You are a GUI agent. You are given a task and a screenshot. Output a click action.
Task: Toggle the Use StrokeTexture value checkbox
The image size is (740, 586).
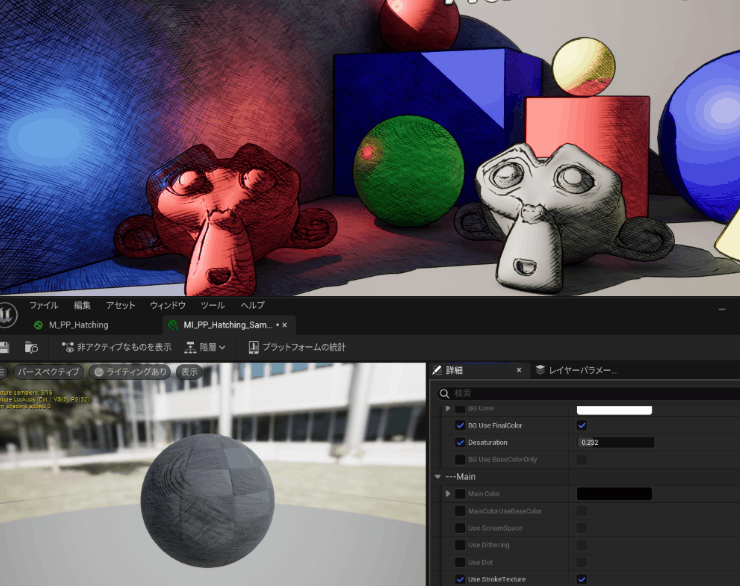click(x=582, y=579)
